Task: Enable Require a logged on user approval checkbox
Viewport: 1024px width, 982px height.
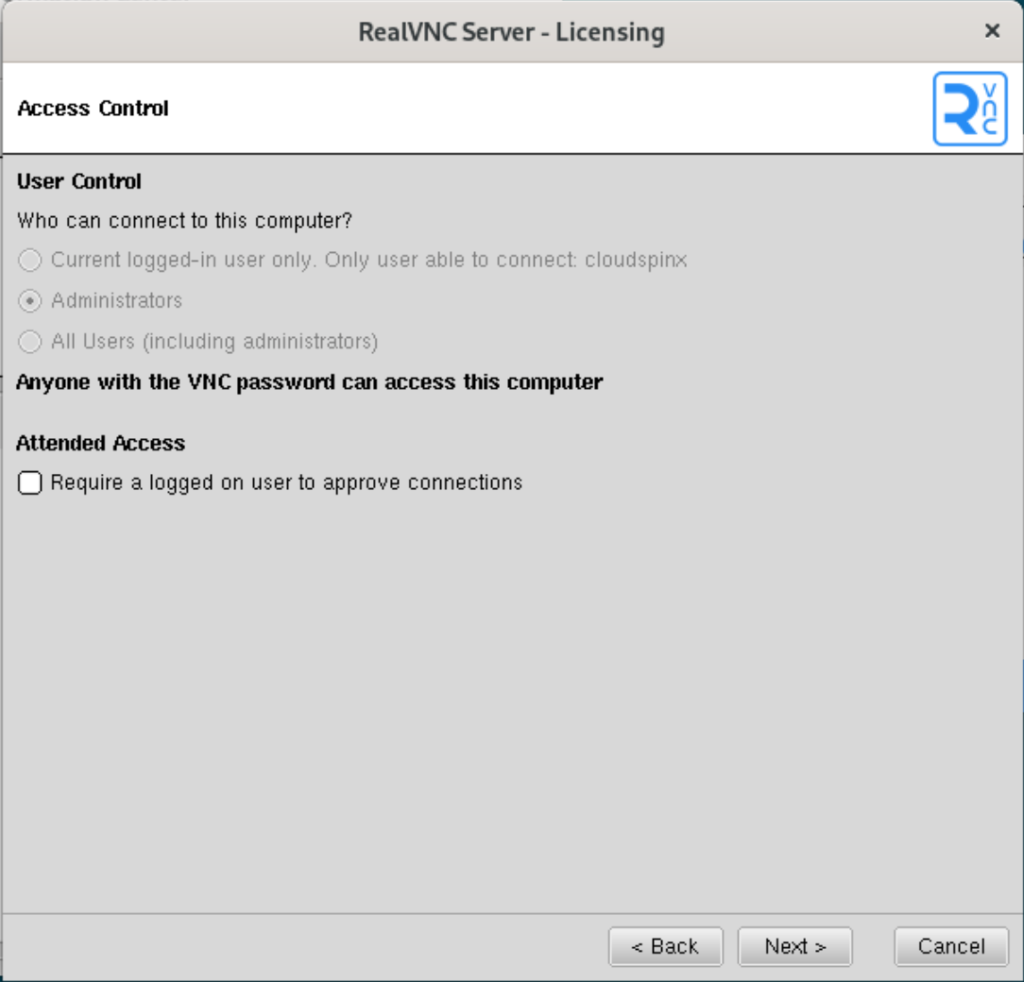Action: point(30,482)
